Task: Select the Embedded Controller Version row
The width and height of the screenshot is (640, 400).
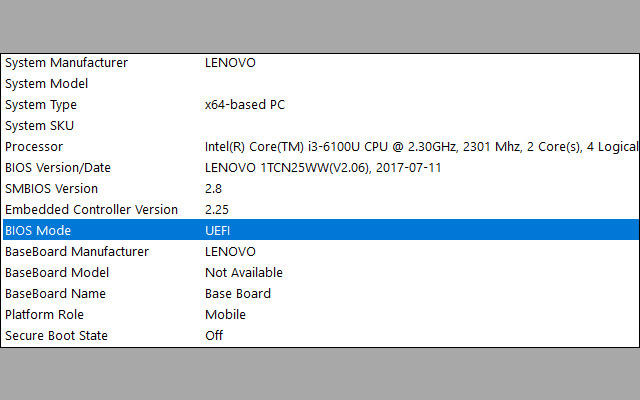Action: point(321,210)
